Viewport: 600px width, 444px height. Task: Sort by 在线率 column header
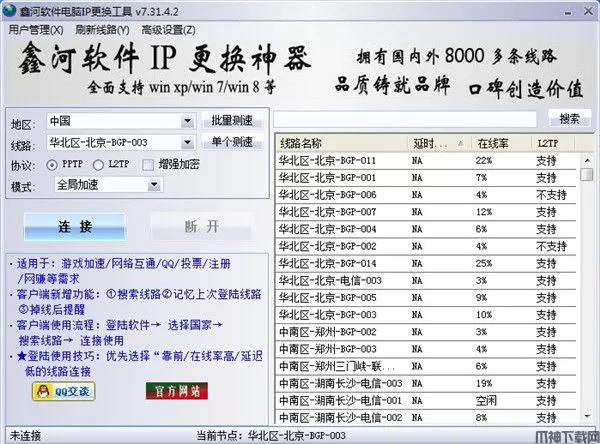click(x=501, y=144)
